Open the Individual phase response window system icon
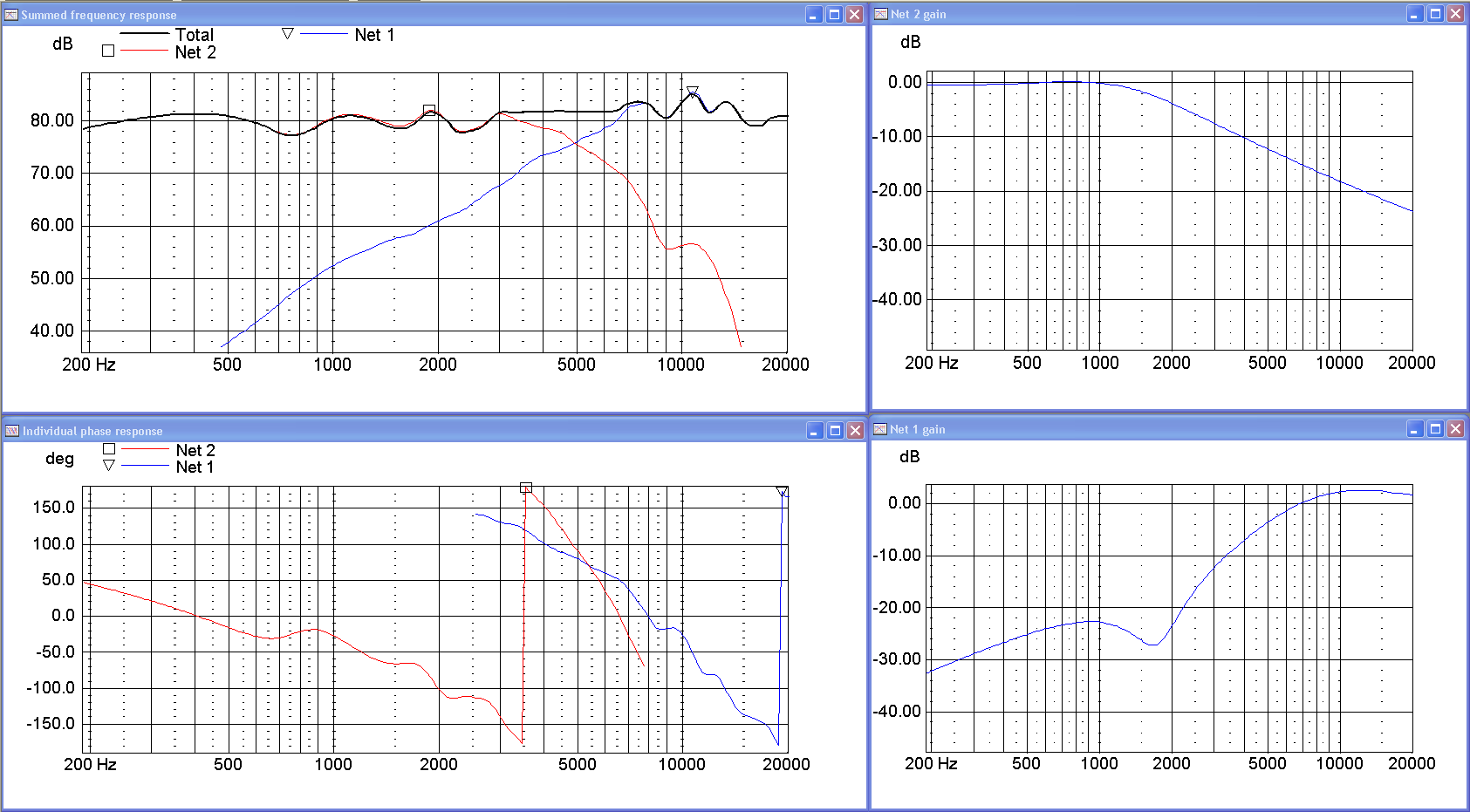Image resolution: width=1470 pixels, height=812 pixels. tap(12, 431)
